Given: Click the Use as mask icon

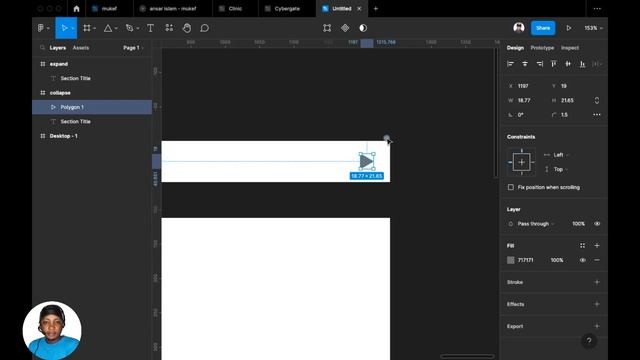Looking at the screenshot, I should click(x=363, y=28).
